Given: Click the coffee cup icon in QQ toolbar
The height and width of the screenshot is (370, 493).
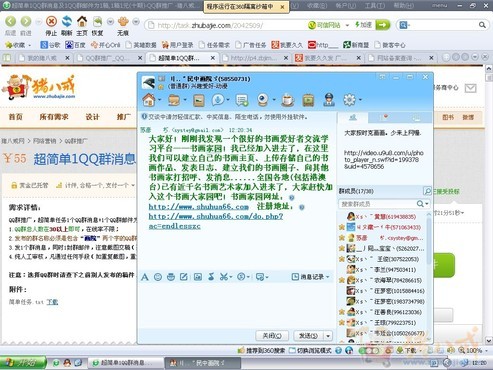Looking at the screenshot, I should (x=287, y=100).
